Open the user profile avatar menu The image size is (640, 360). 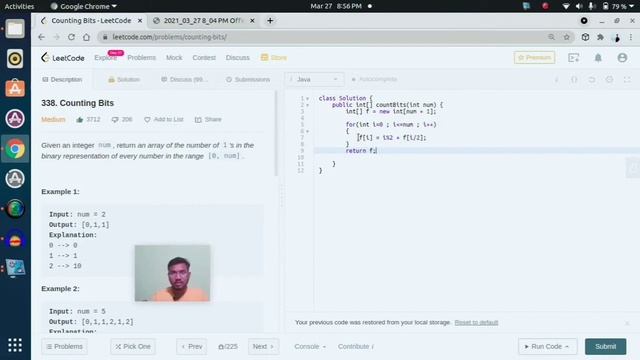coord(622,58)
